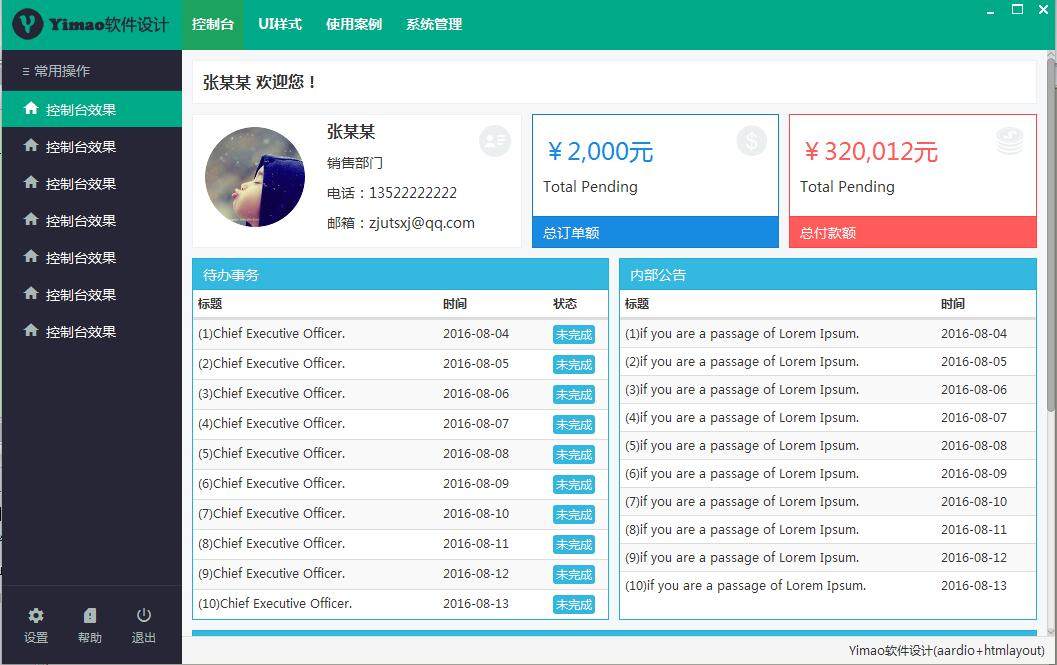Click the person badge icon on profile card

(494, 141)
